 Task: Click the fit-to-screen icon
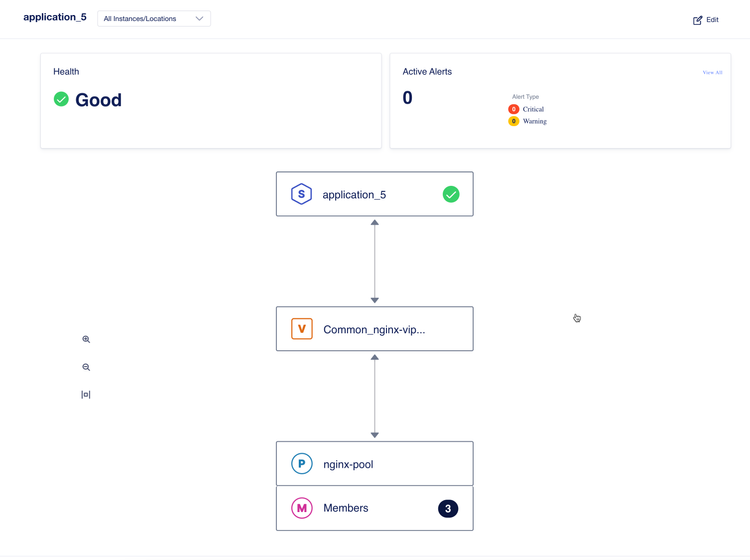click(x=86, y=395)
